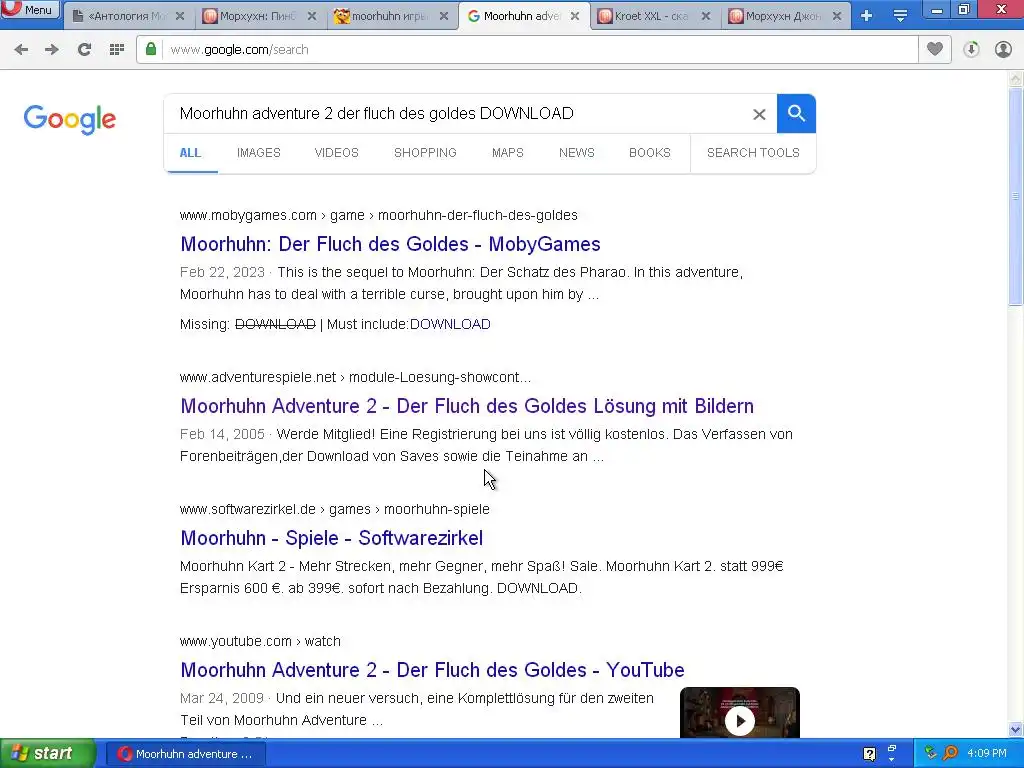Click the www.adventurespiele.net breadcrumb URL

click(x=355, y=377)
